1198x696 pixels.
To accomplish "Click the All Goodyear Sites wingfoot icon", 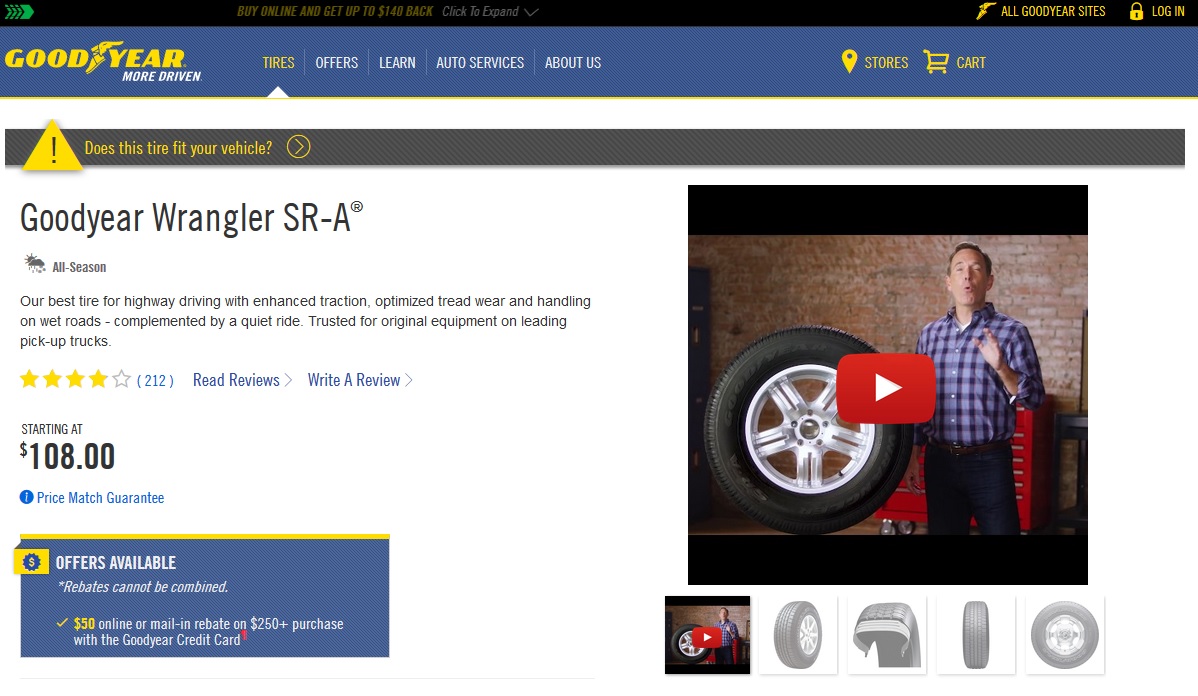I will 986,11.
